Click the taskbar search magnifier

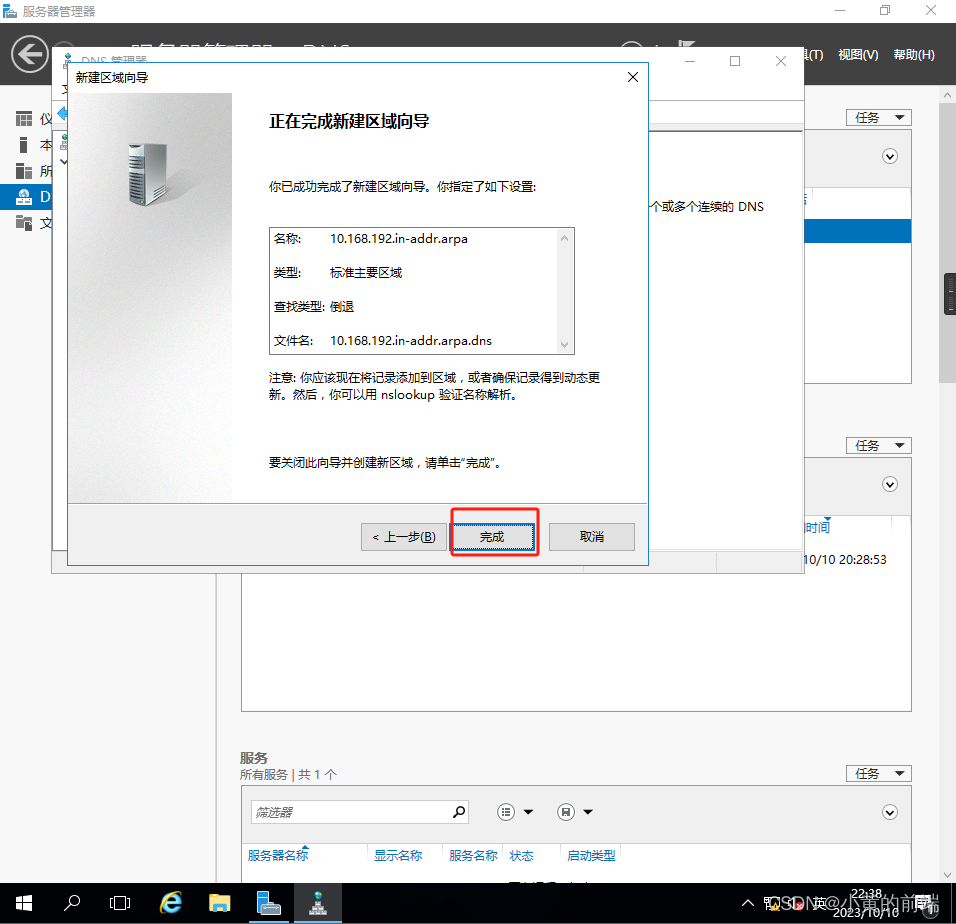71,903
